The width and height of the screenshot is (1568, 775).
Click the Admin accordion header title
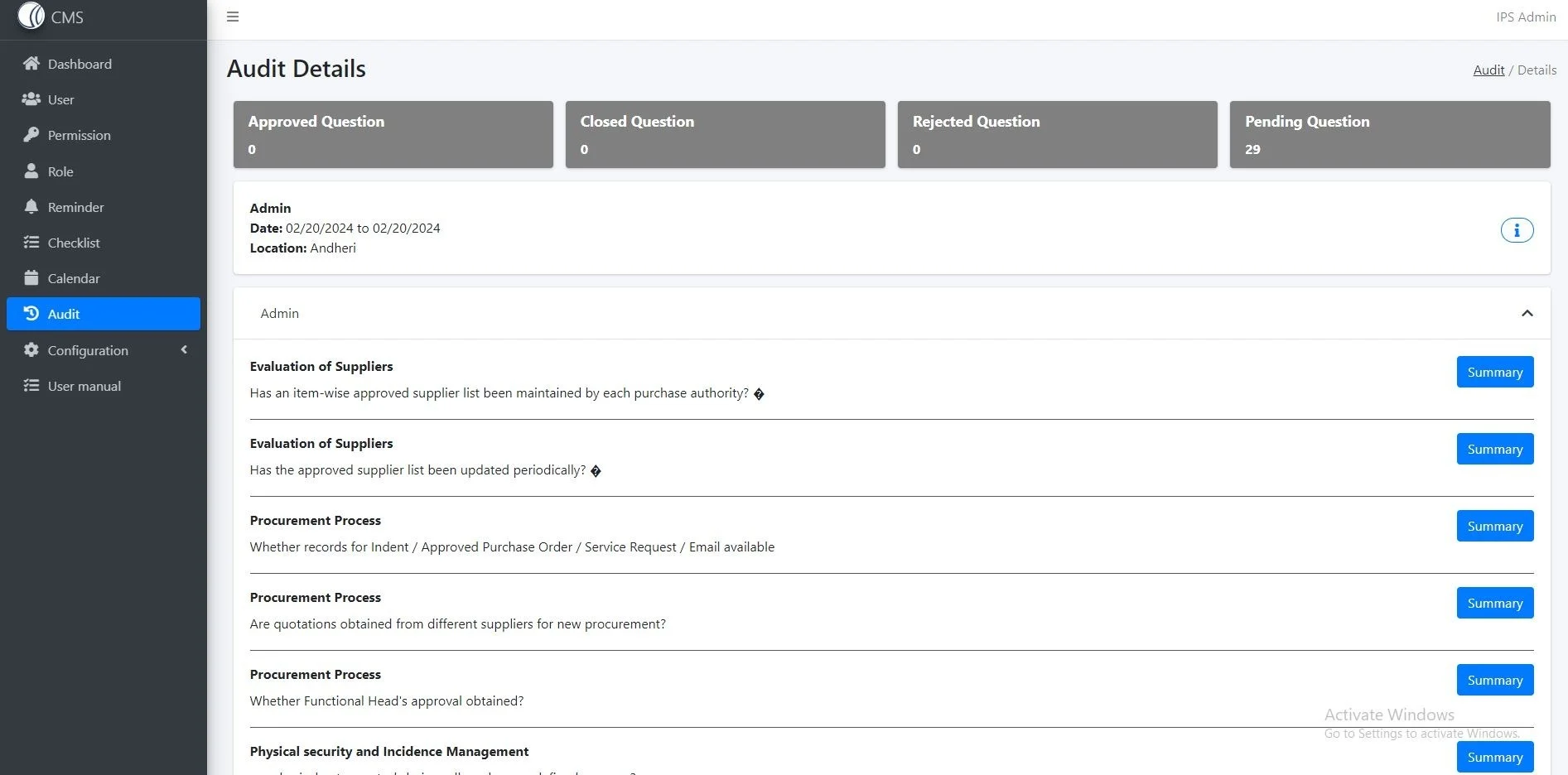[280, 313]
